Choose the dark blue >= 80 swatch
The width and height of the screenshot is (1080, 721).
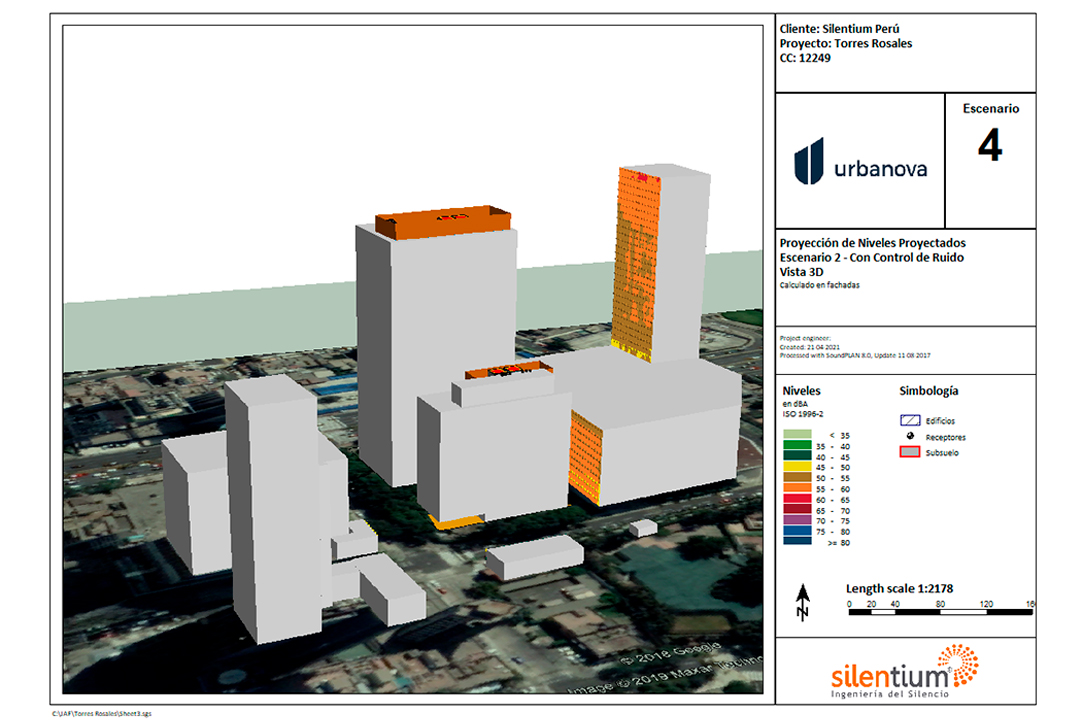click(x=796, y=542)
